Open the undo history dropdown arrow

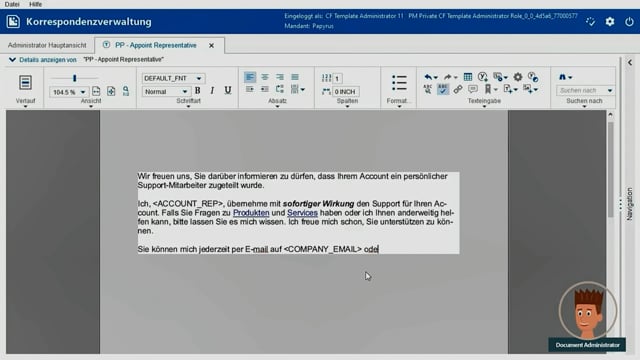[x=436, y=78]
